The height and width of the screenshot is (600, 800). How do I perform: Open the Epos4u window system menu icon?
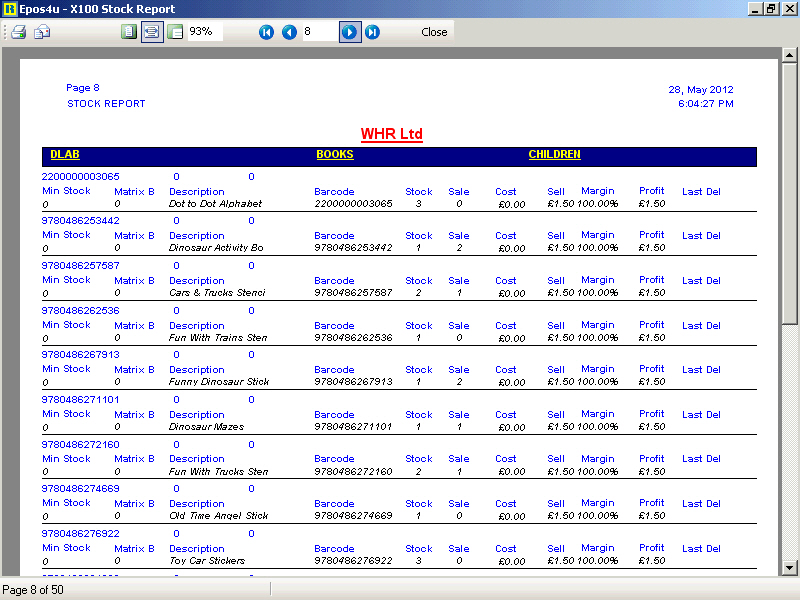(x=9, y=9)
